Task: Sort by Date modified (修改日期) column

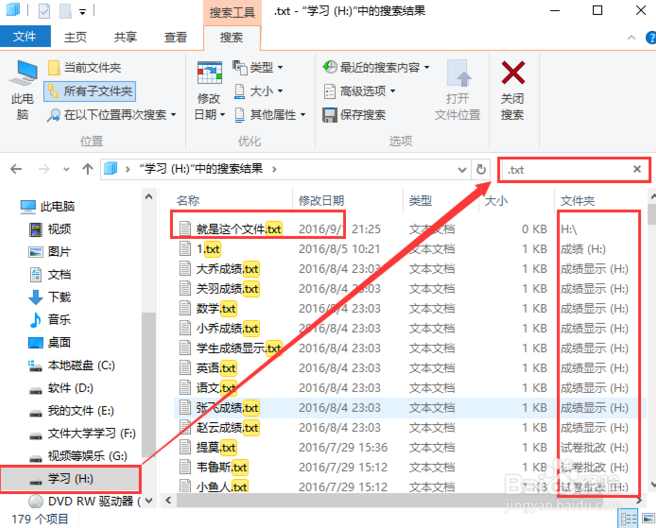Action: 321,201
